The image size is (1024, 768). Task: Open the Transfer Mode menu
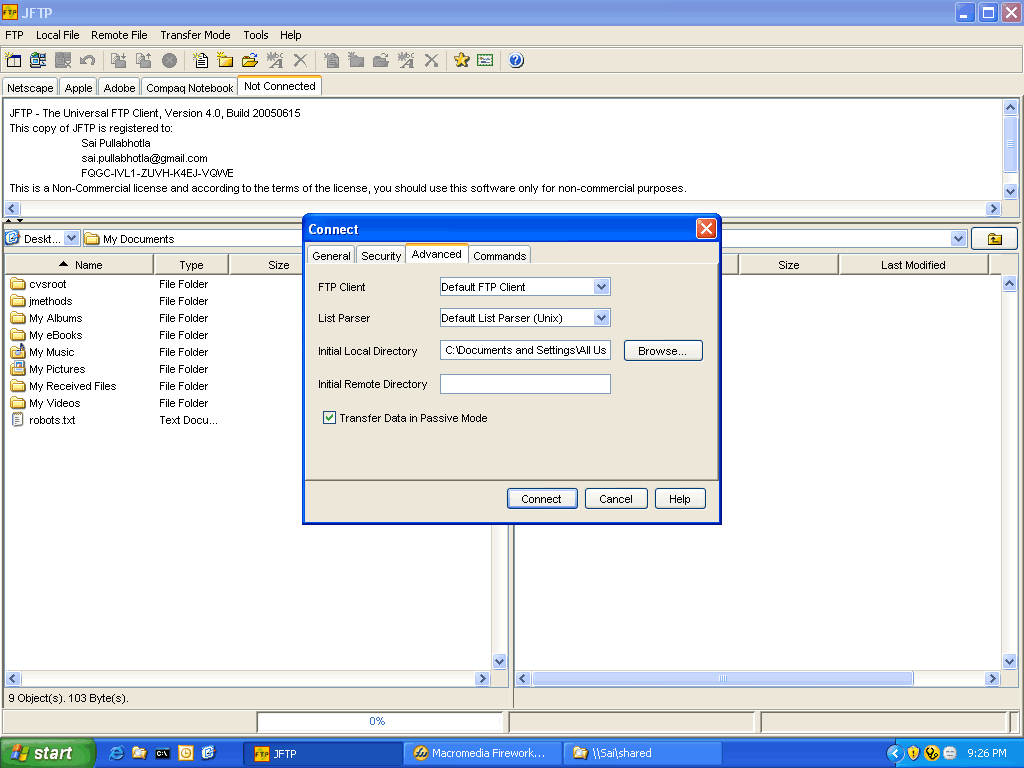coord(195,35)
